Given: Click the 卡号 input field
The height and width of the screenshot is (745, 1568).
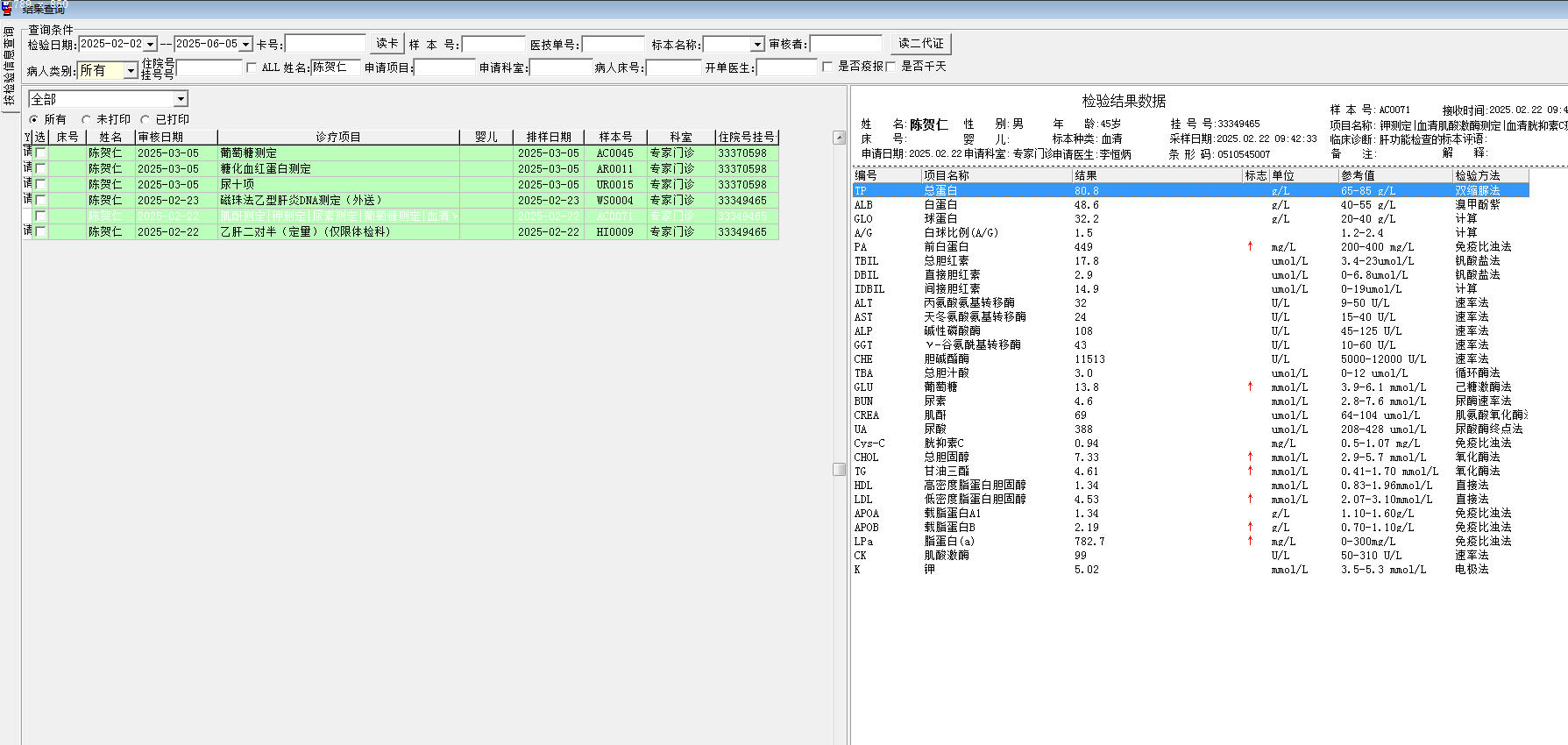Looking at the screenshot, I should click(325, 44).
